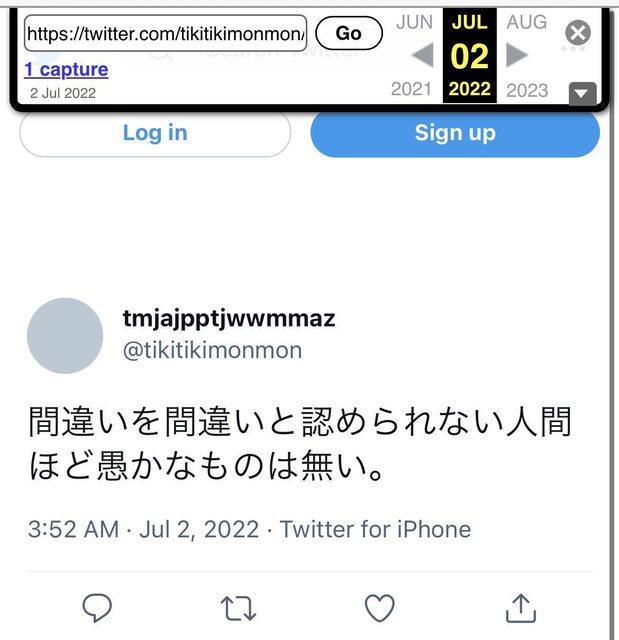Expand the Wayback toolbar dropdown arrow

[582, 93]
